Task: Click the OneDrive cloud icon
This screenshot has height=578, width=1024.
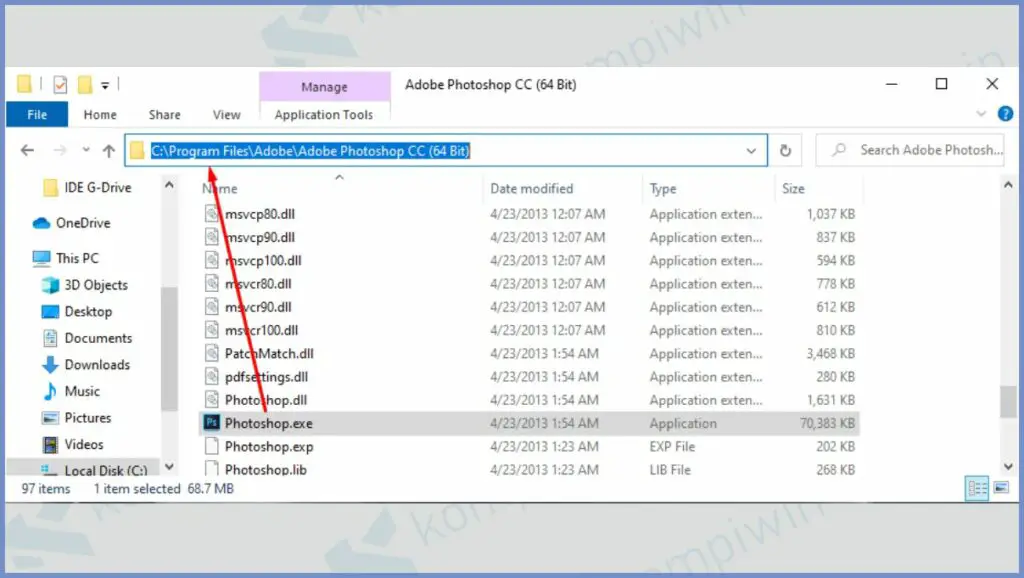Action: click(x=42, y=223)
